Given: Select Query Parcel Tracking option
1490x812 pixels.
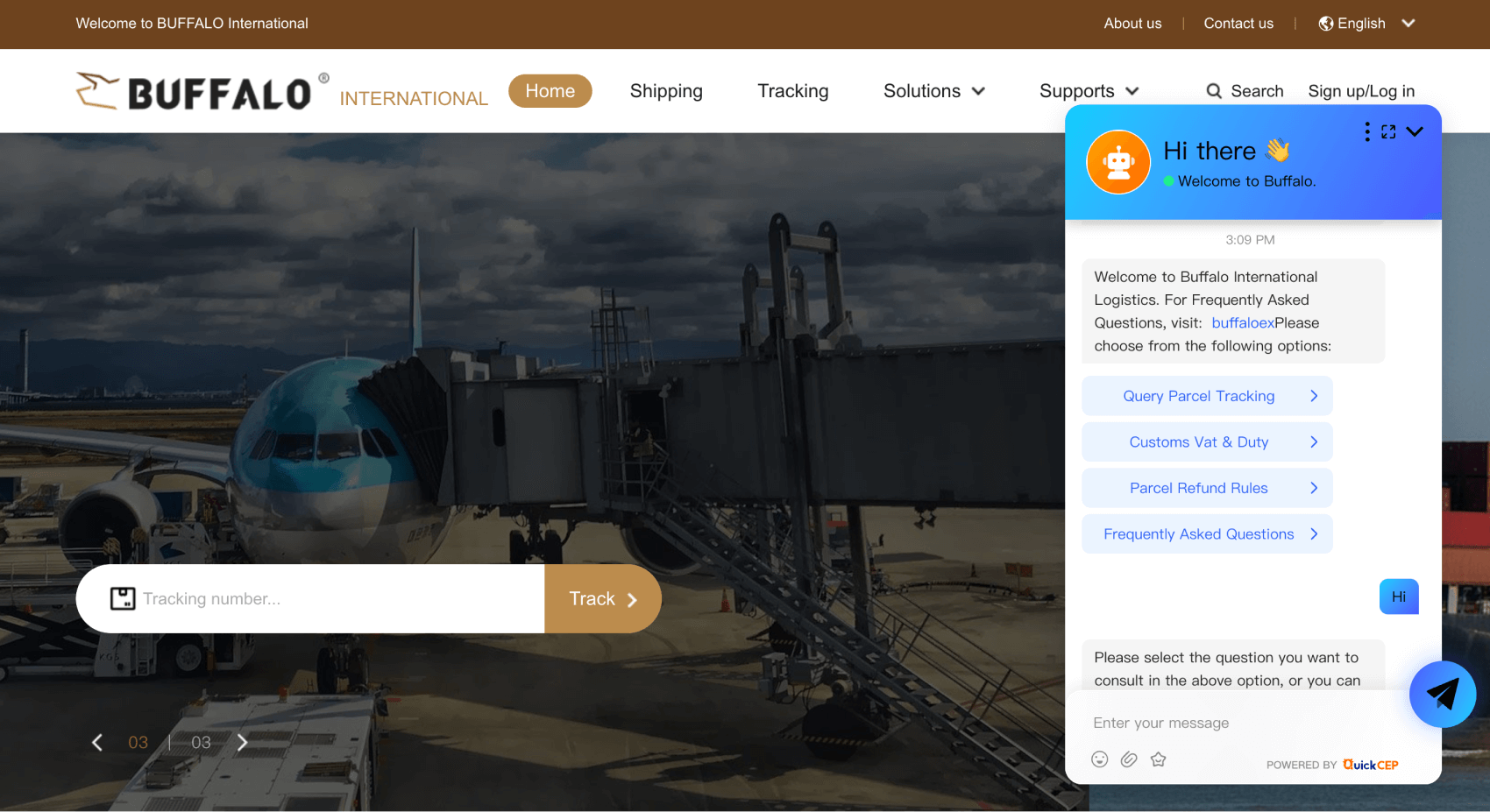Looking at the screenshot, I should pyautogui.click(x=1206, y=396).
